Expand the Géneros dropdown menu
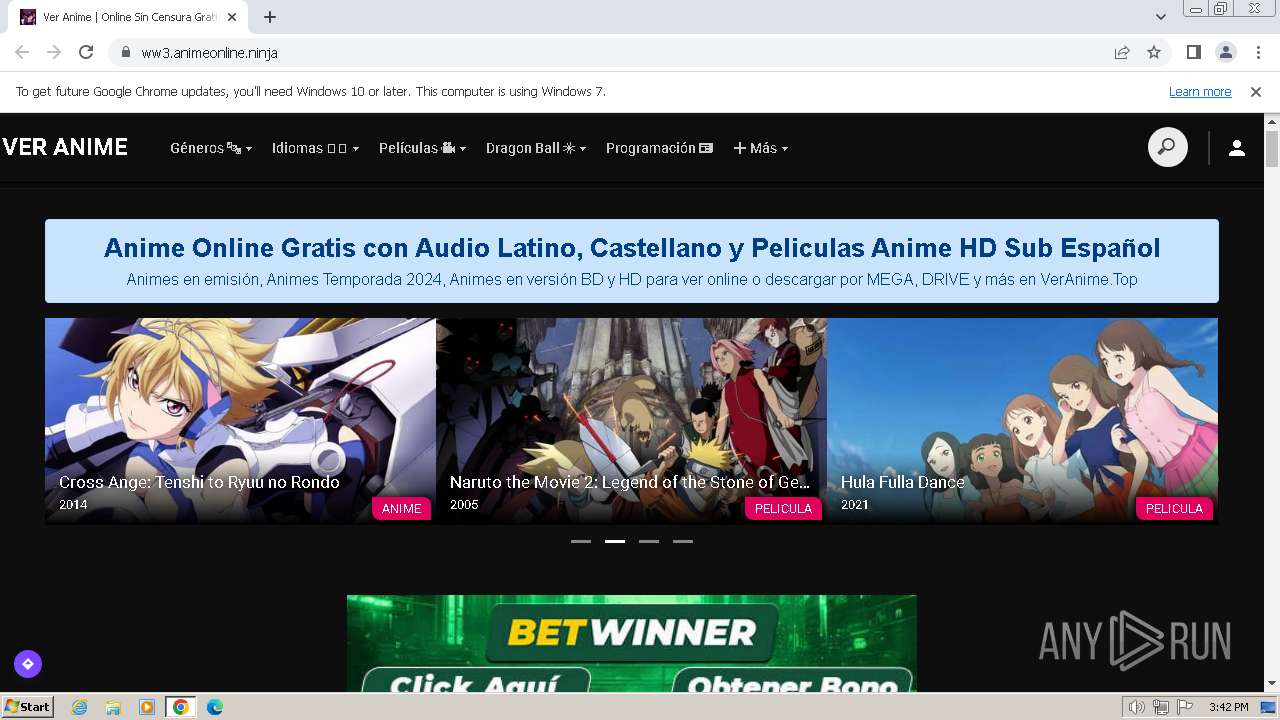1280x720 pixels. 211,148
